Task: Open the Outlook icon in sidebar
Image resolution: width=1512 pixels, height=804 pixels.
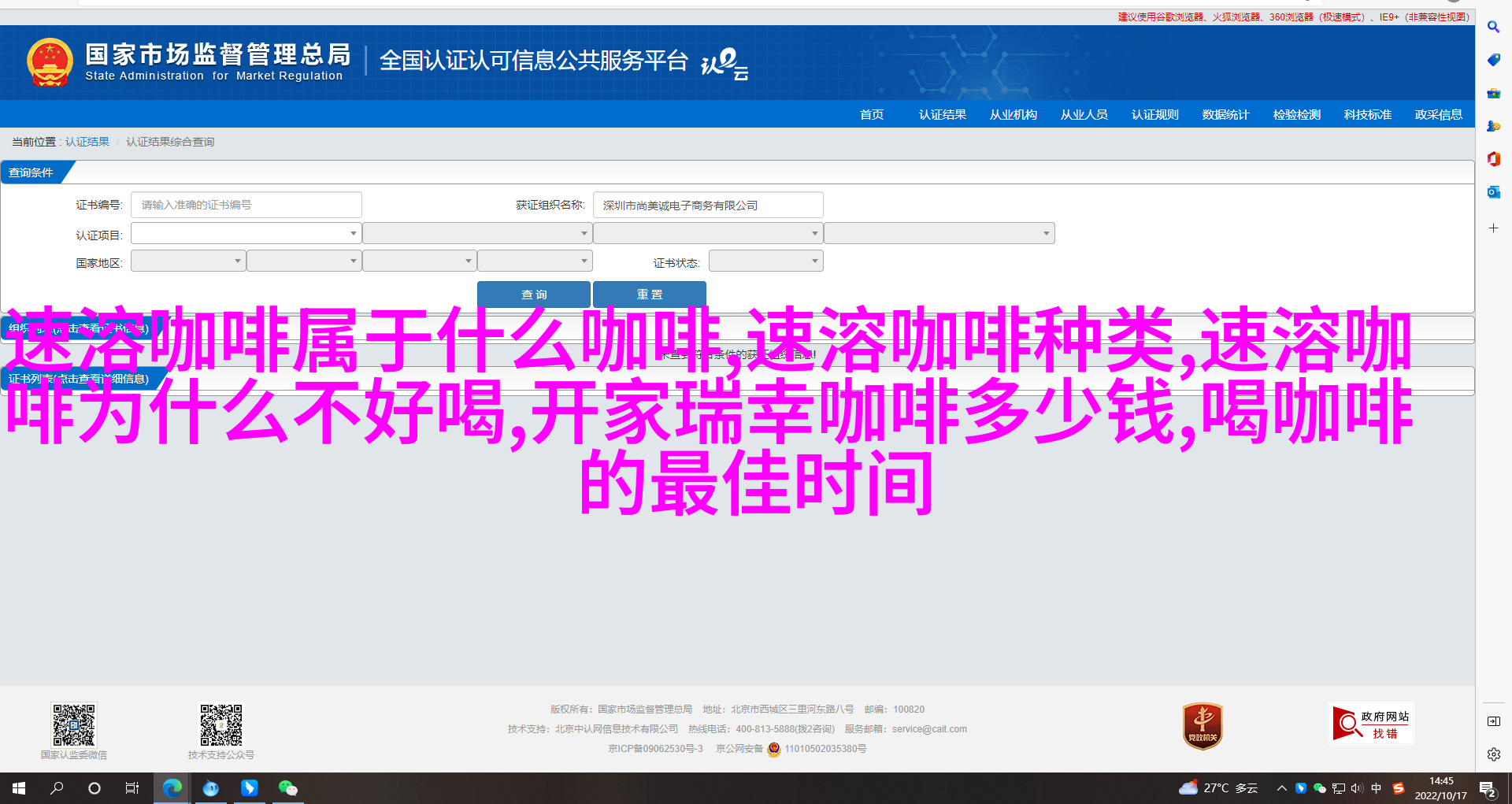Action: pos(1493,192)
